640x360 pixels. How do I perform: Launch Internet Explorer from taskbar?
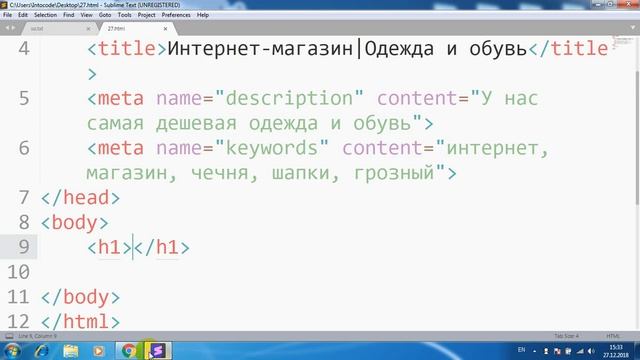42,351
